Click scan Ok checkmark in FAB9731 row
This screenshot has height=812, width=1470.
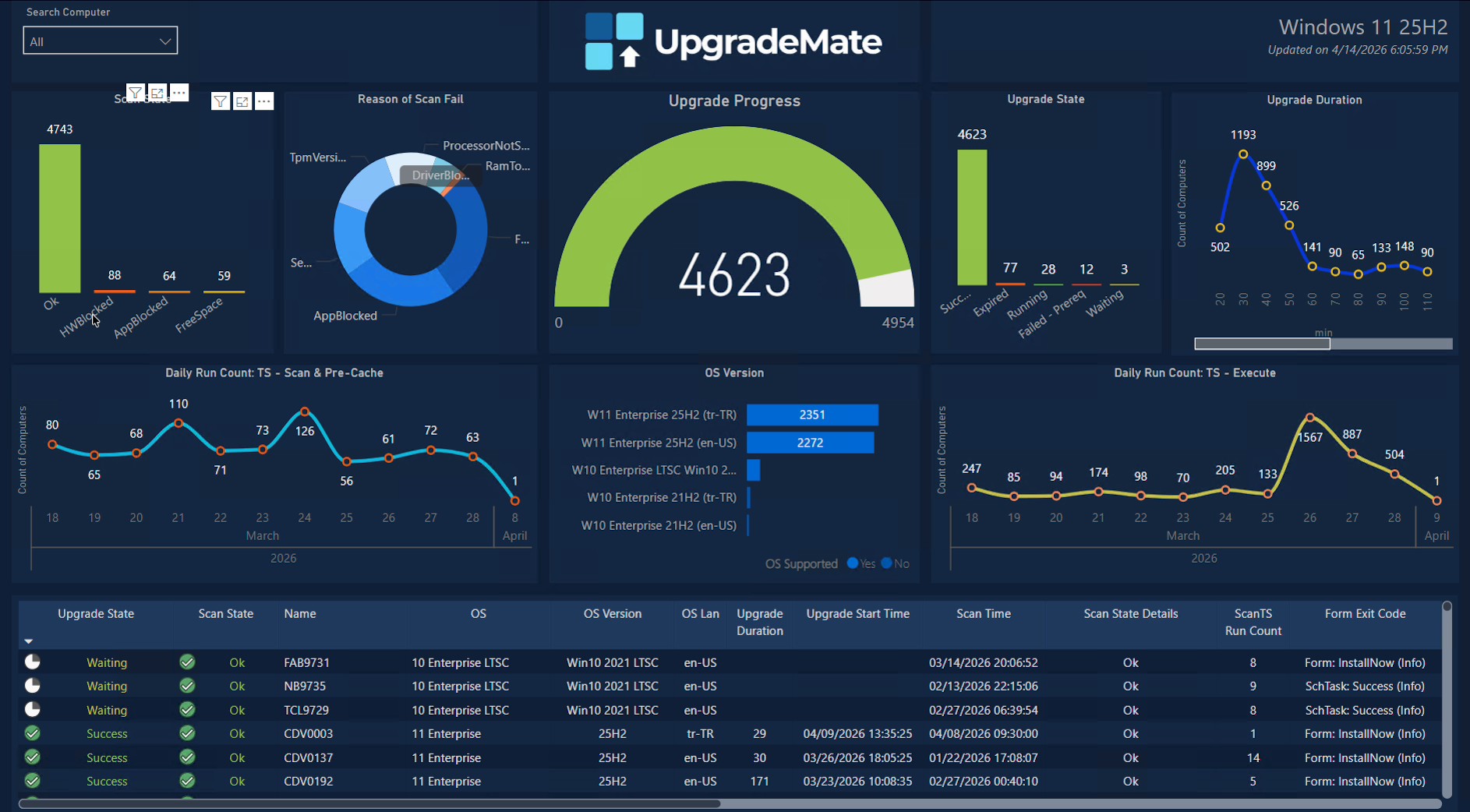pyautogui.click(x=187, y=662)
